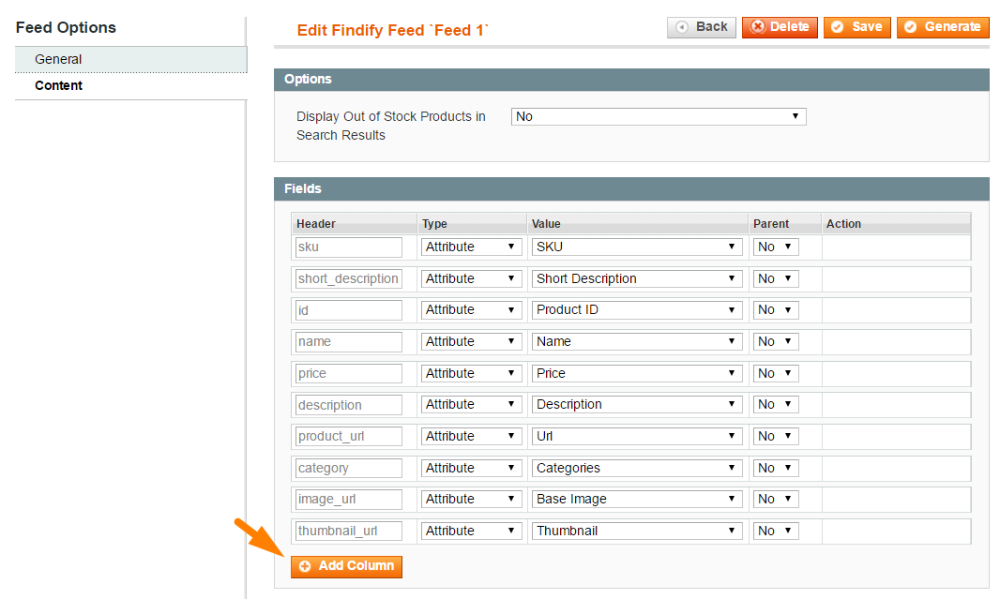
Task: Edit the short_description header field
Action: tap(348, 279)
